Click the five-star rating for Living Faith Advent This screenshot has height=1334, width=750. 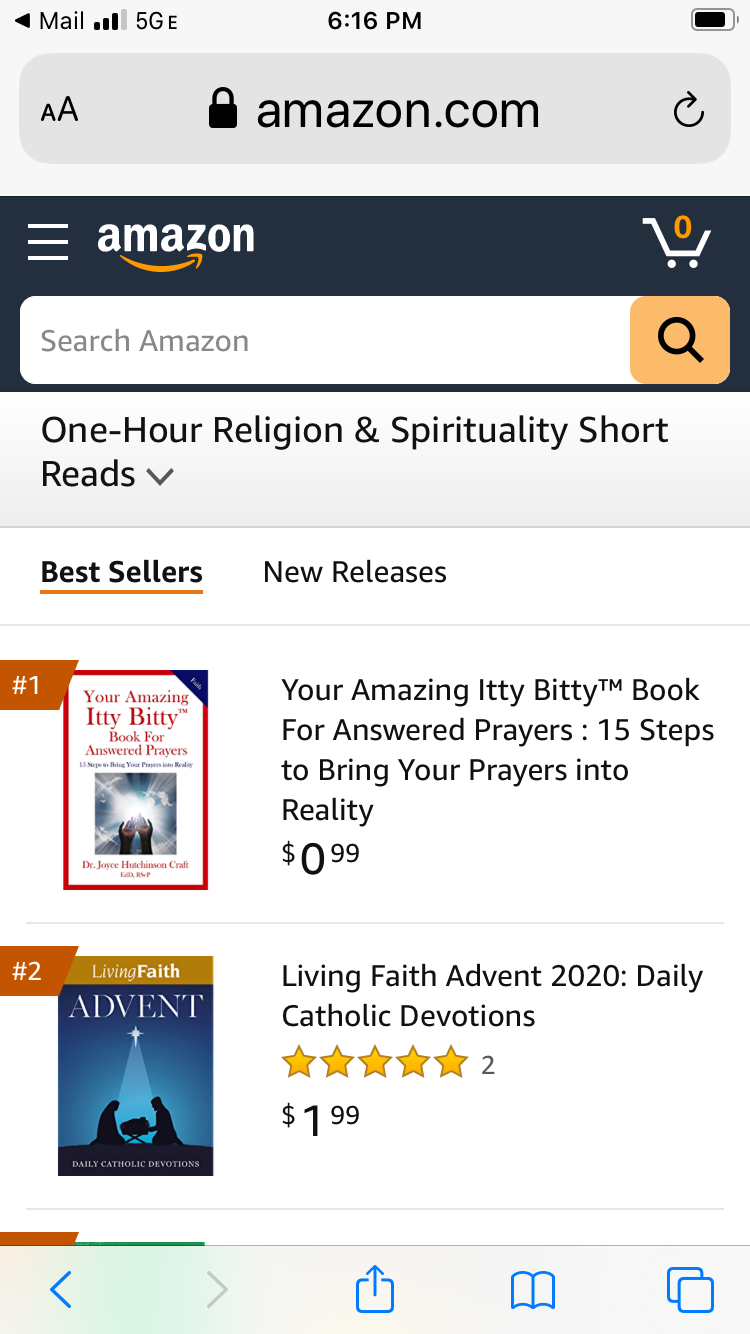[375, 1064]
